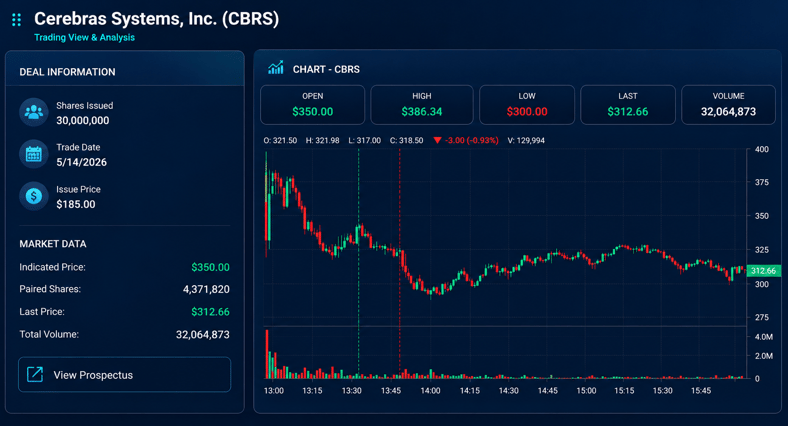Click the 14:00 time axis label
Viewport: 788px width, 426px height.
point(430,390)
